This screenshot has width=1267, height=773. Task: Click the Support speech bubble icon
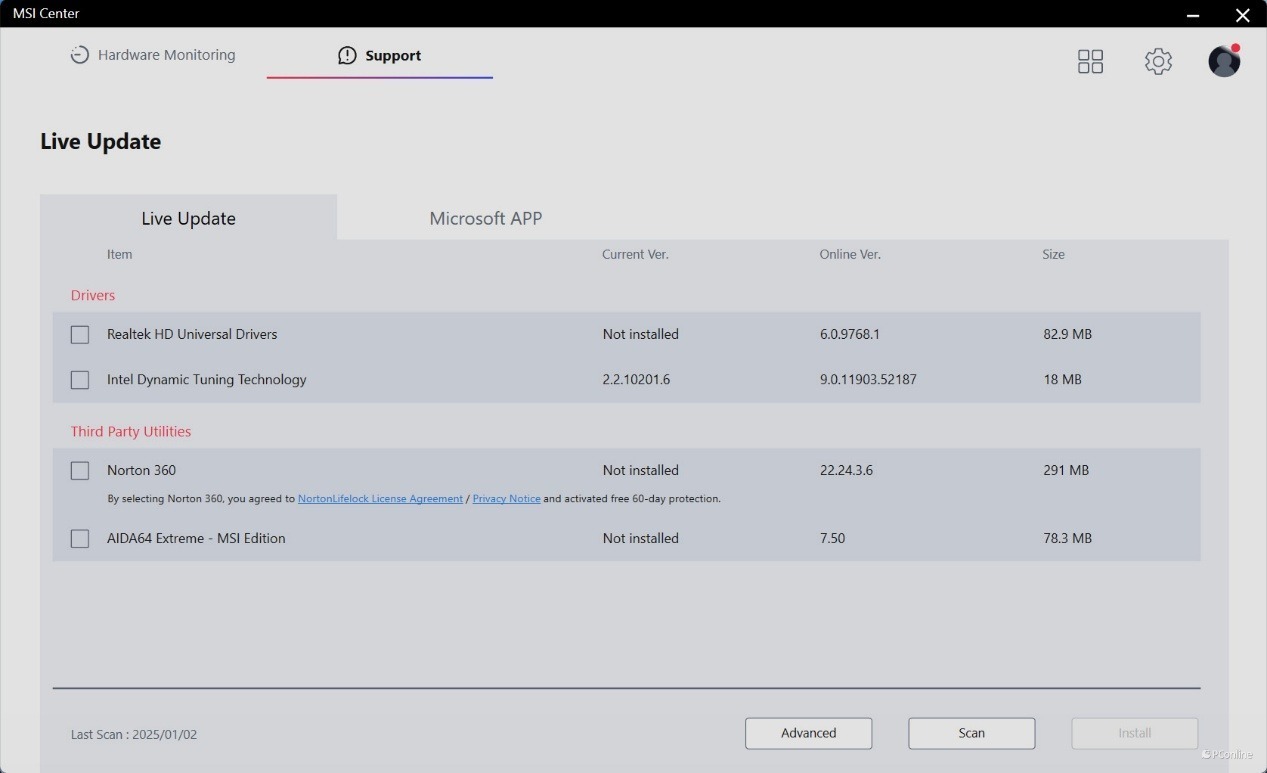tap(347, 55)
